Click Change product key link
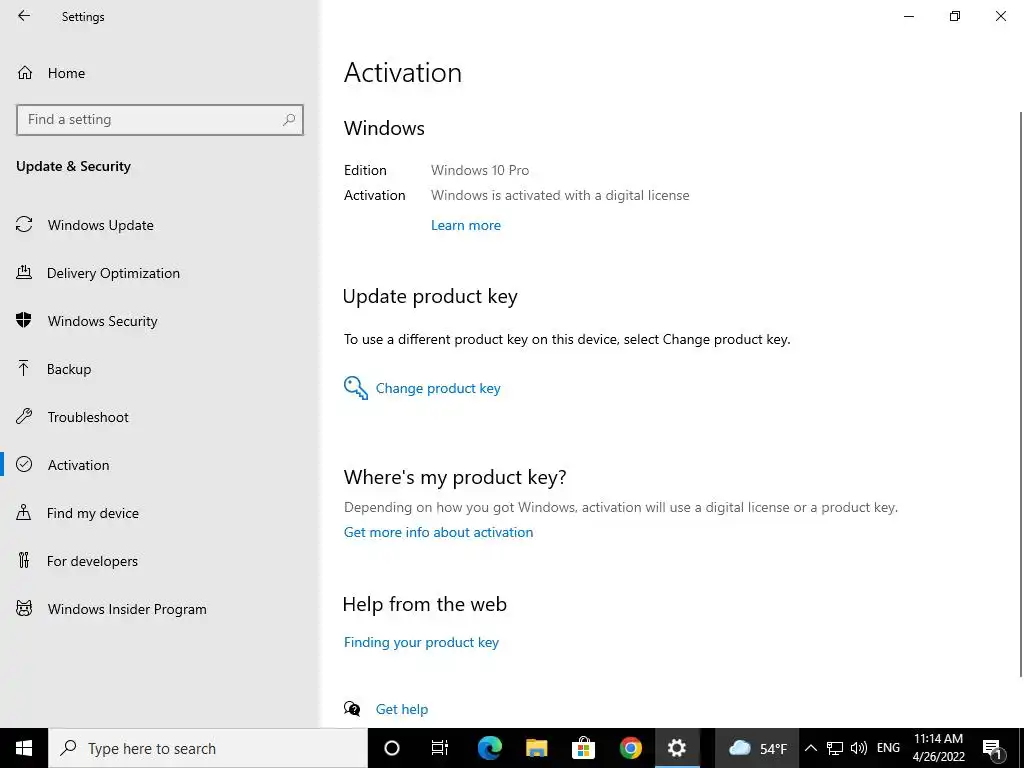This screenshot has width=1024, height=768. (x=438, y=389)
